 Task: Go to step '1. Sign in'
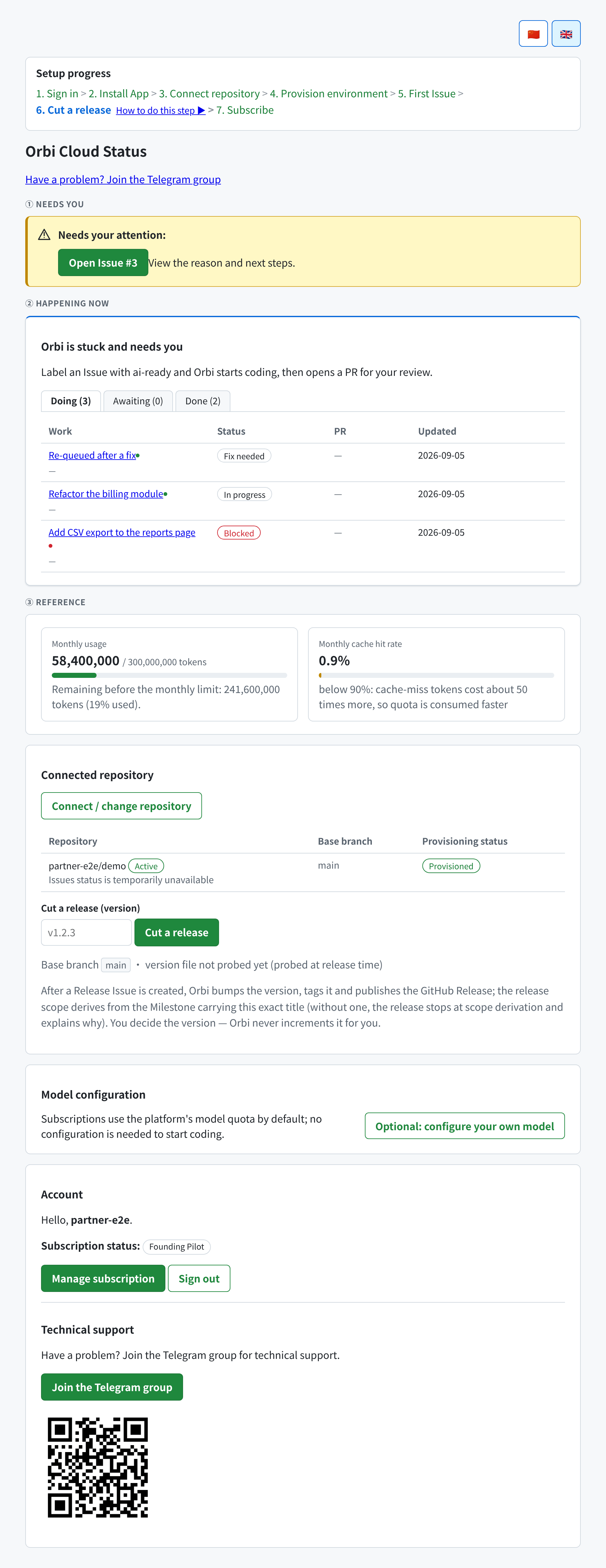point(57,94)
